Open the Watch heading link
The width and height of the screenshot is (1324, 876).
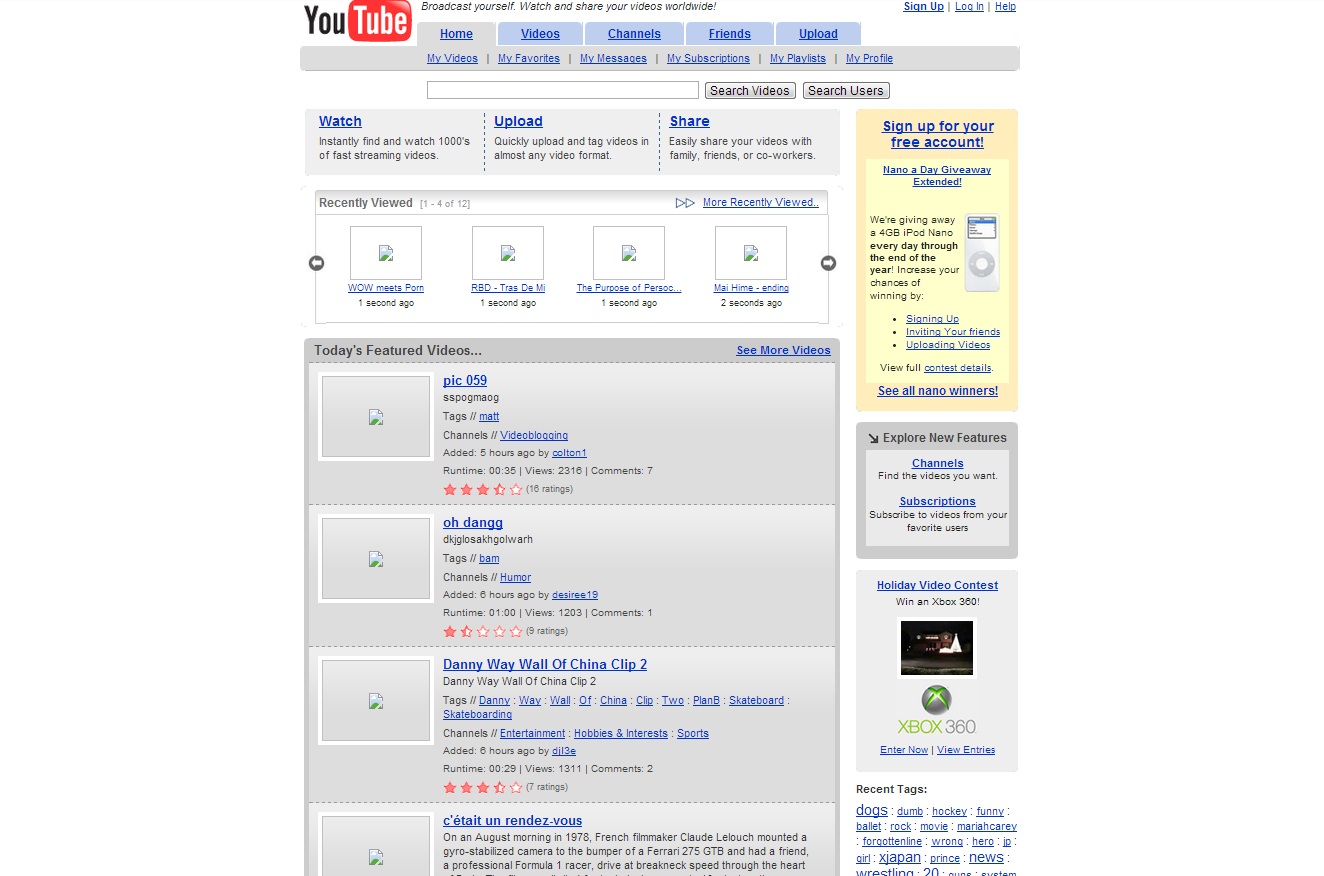pyautogui.click(x=340, y=121)
